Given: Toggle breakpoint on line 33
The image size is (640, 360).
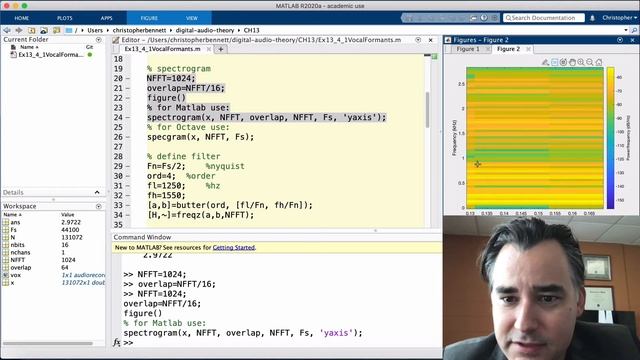Looking at the screenshot, I should point(128,205).
